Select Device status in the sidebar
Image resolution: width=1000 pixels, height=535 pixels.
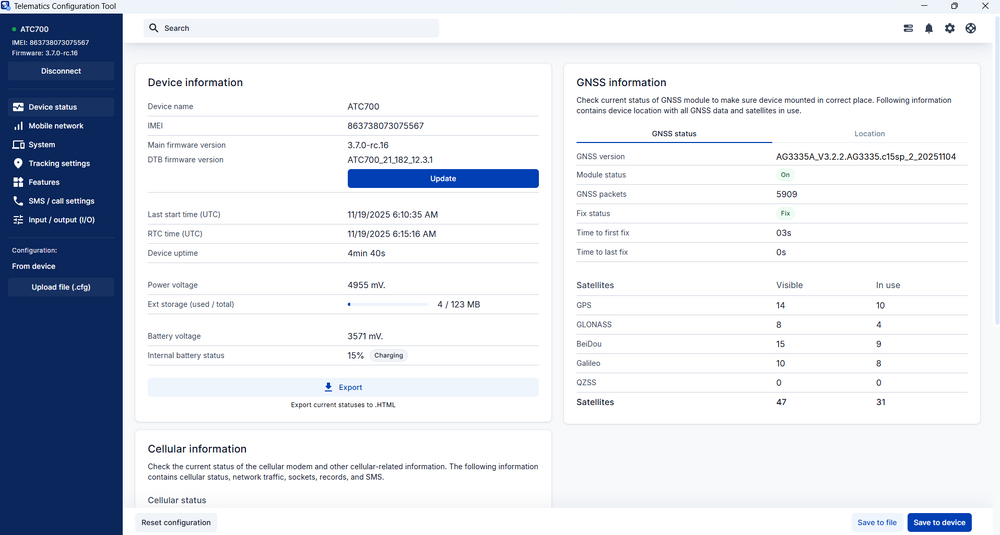point(52,107)
